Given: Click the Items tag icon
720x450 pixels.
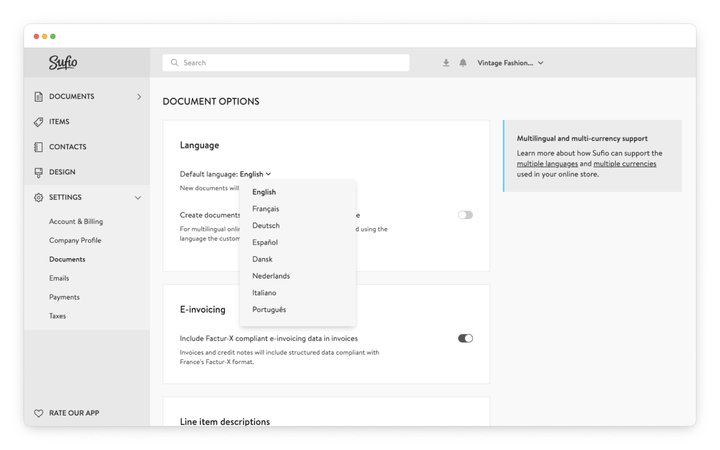Looking at the screenshot, I should [x=39, y=122].
